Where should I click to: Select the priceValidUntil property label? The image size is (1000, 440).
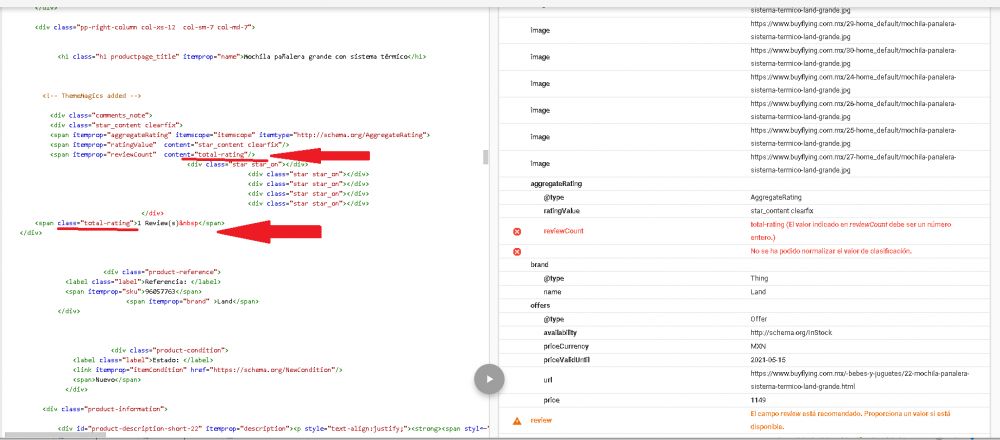tap(566, 360)
